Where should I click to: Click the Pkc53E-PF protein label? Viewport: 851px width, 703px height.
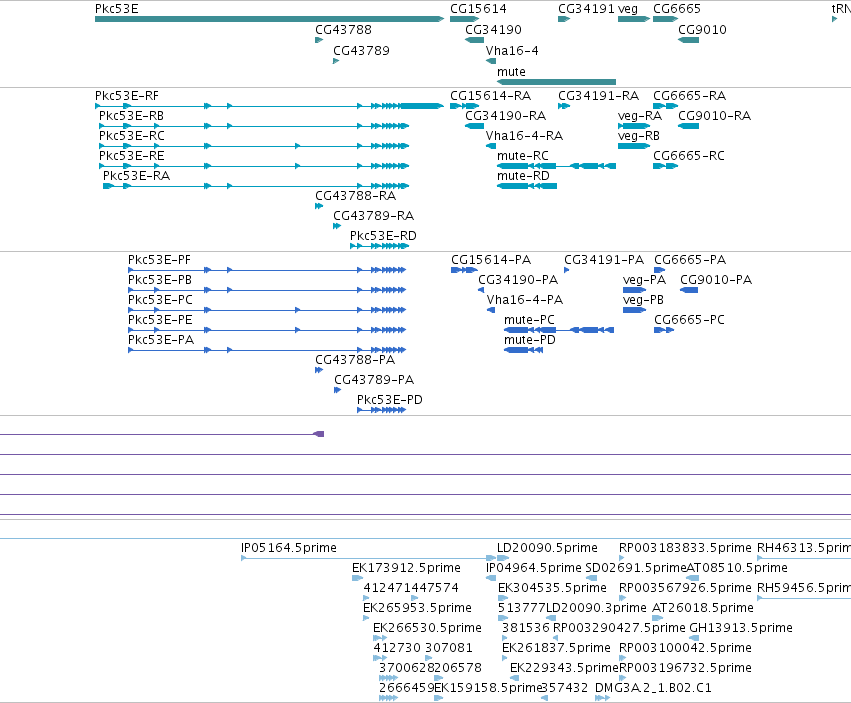(x=160, y=259)
